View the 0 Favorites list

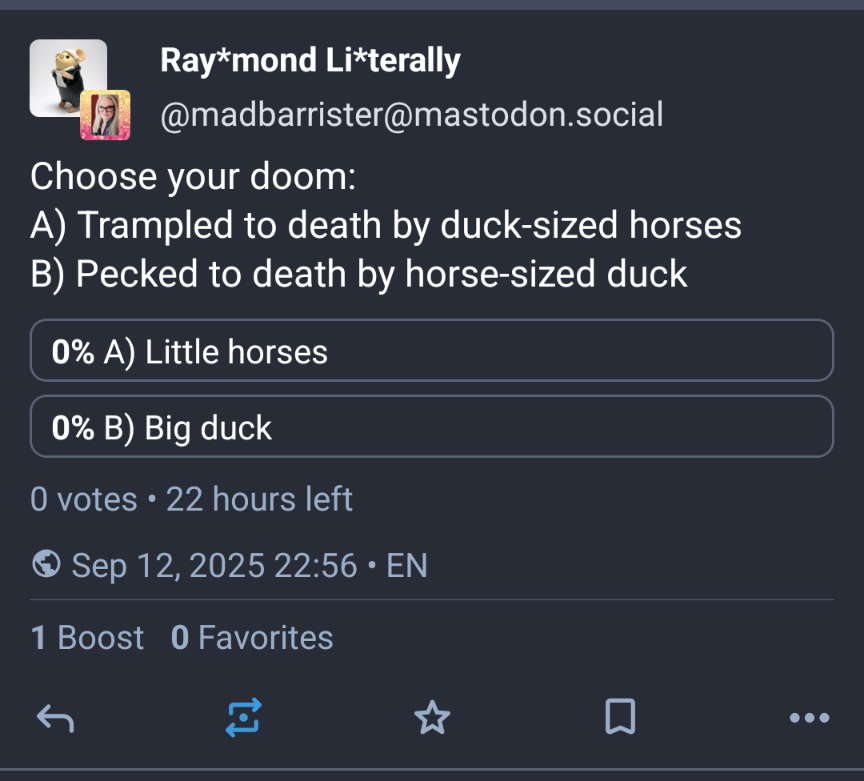tap(252, 638)
